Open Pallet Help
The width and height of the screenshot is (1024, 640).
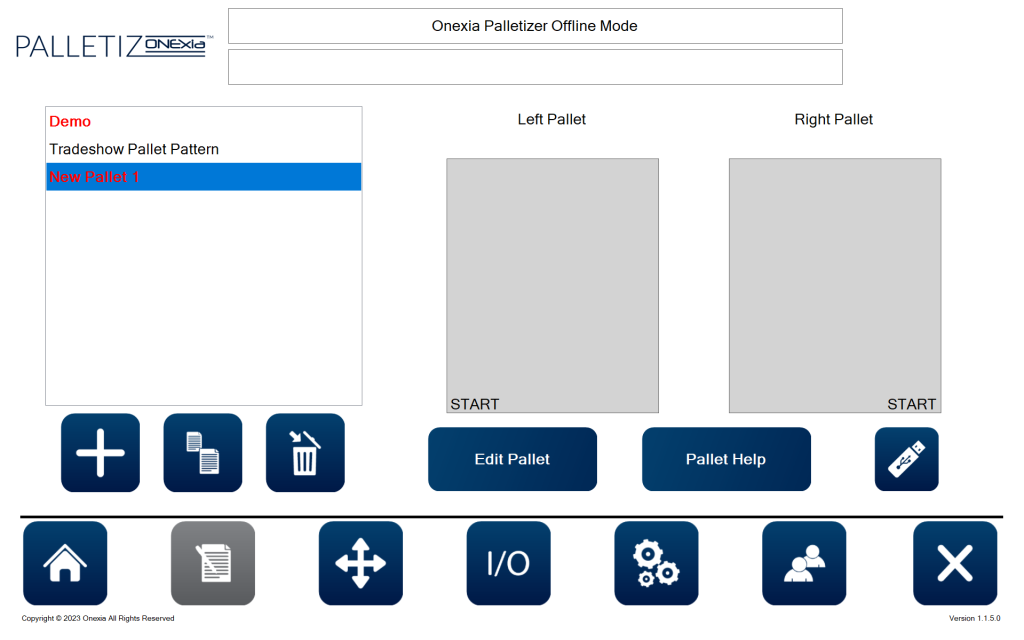pos(726,459)
